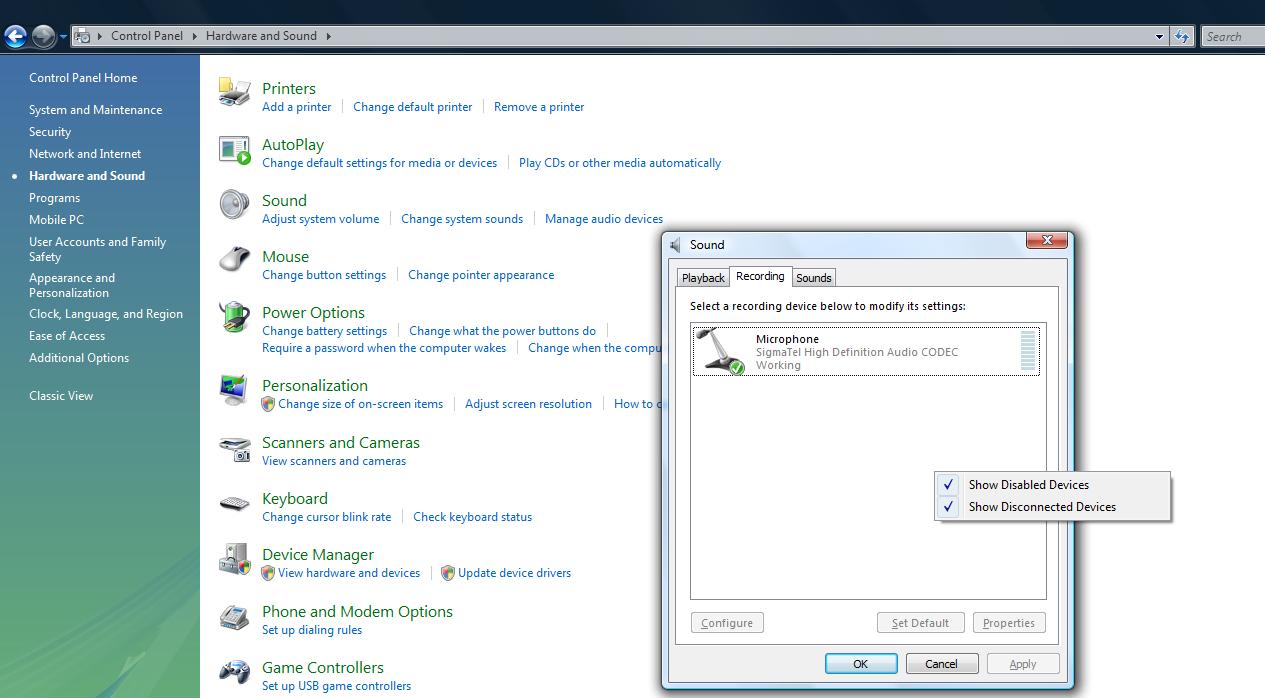
Task: Open the Printers icon
Action: point(234,91)
